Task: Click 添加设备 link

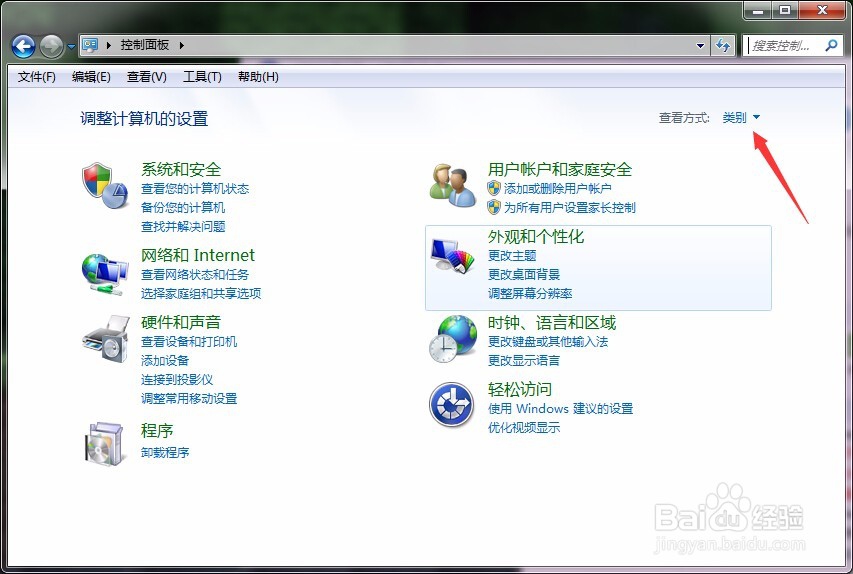Action: [x=165, y=360]
